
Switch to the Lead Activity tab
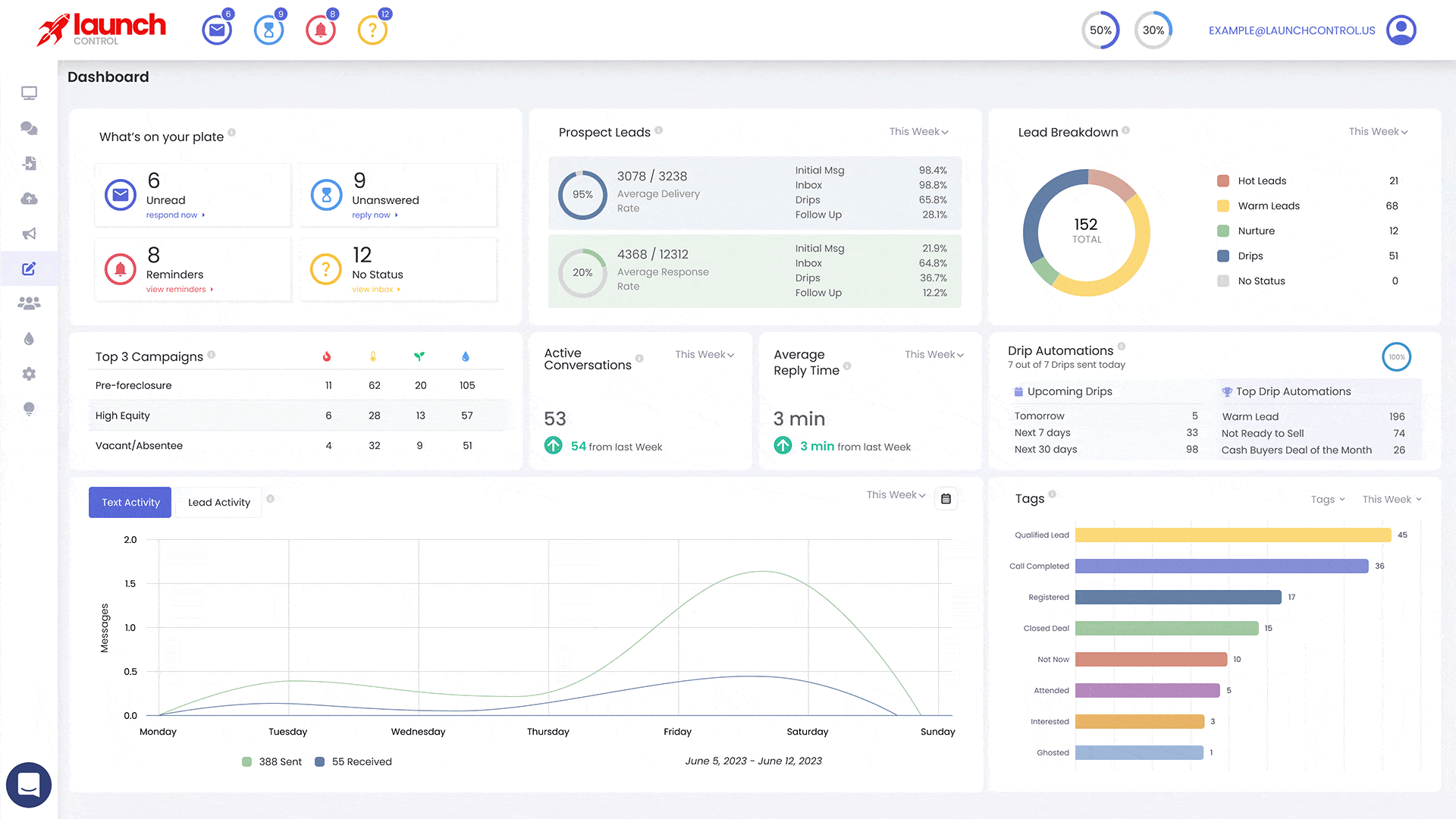point(218,503)
